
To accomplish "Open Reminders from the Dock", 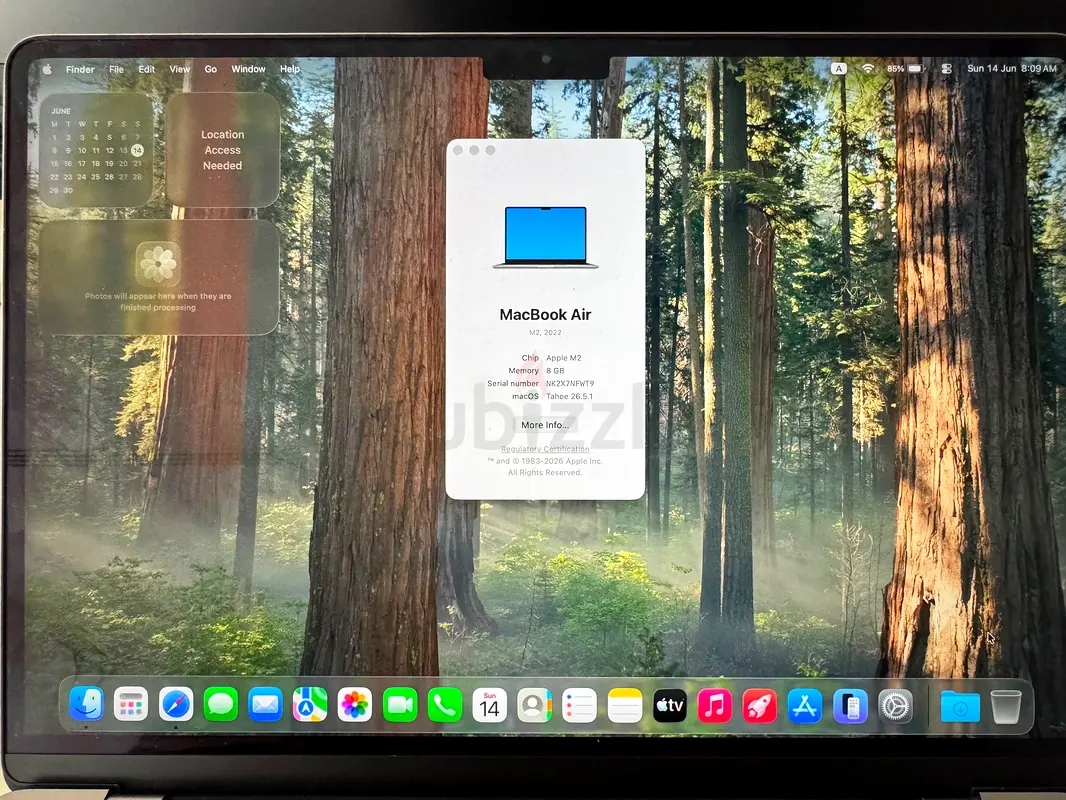I will [579, 706].
